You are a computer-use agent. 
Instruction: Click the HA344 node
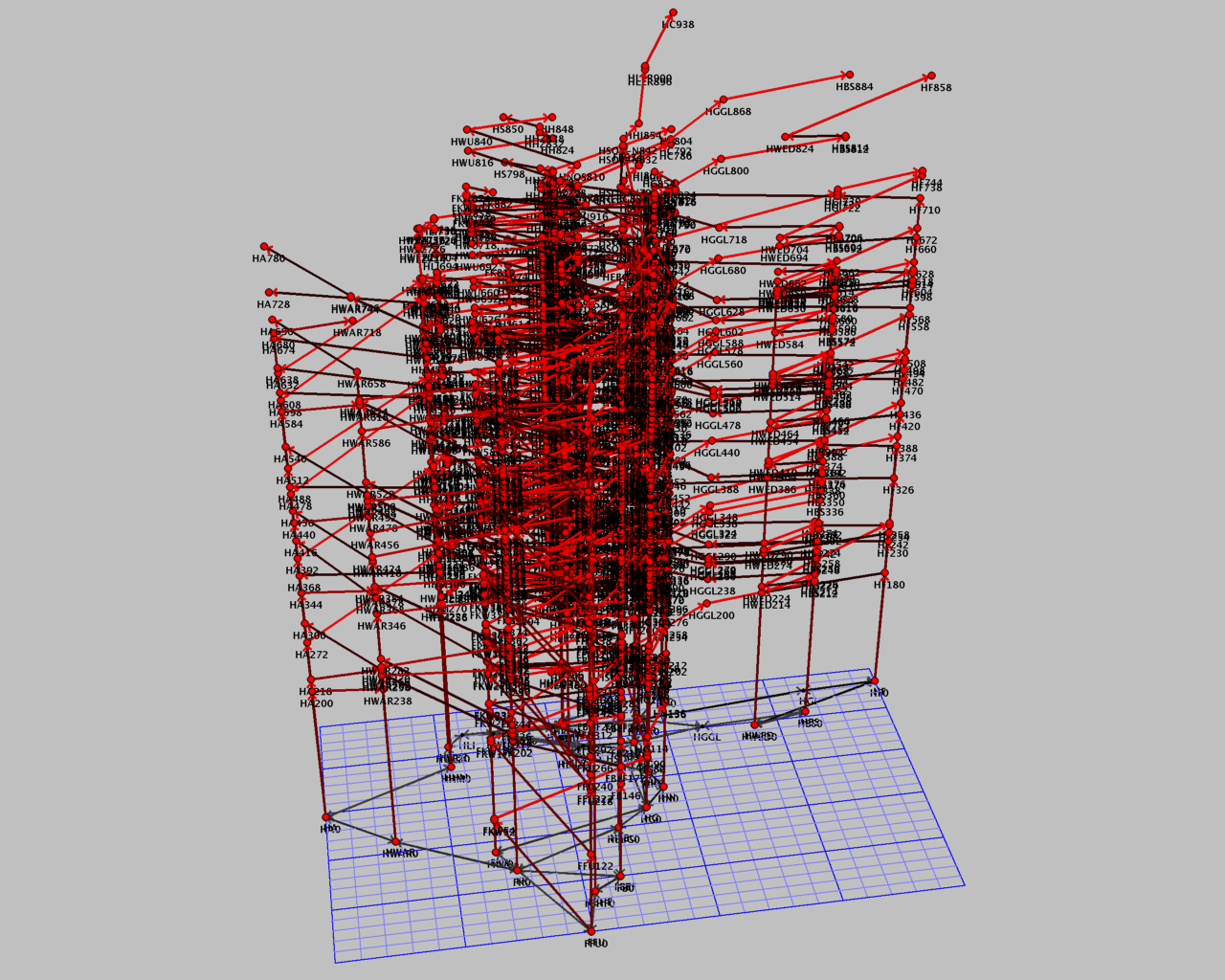click(x=302, y=593)
